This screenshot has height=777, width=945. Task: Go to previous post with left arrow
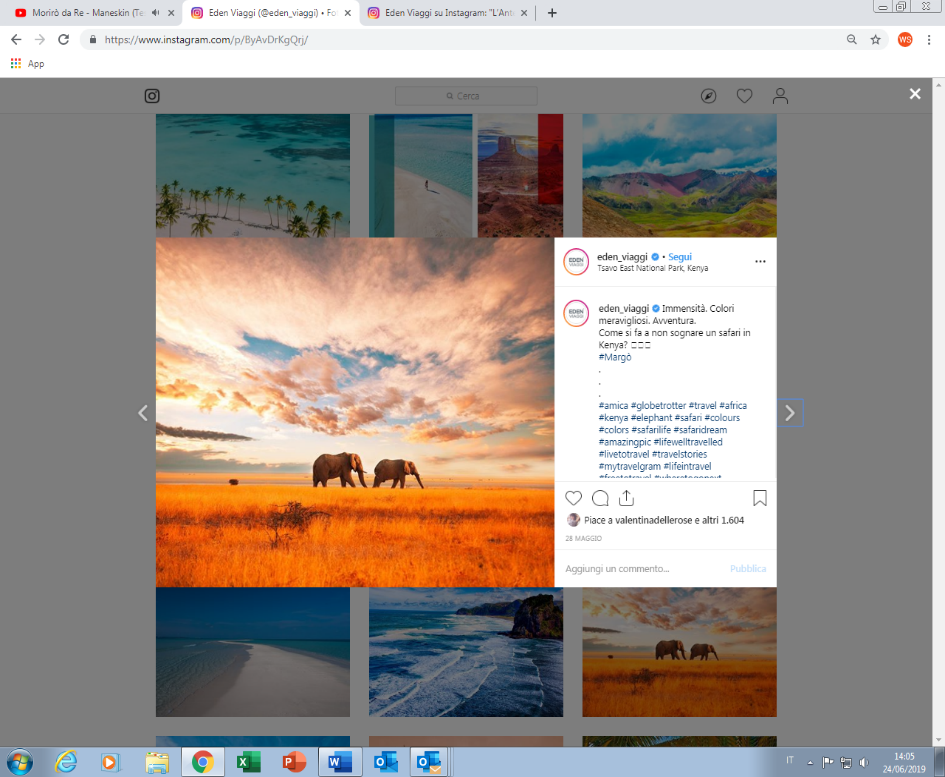[x=143, y=413]
